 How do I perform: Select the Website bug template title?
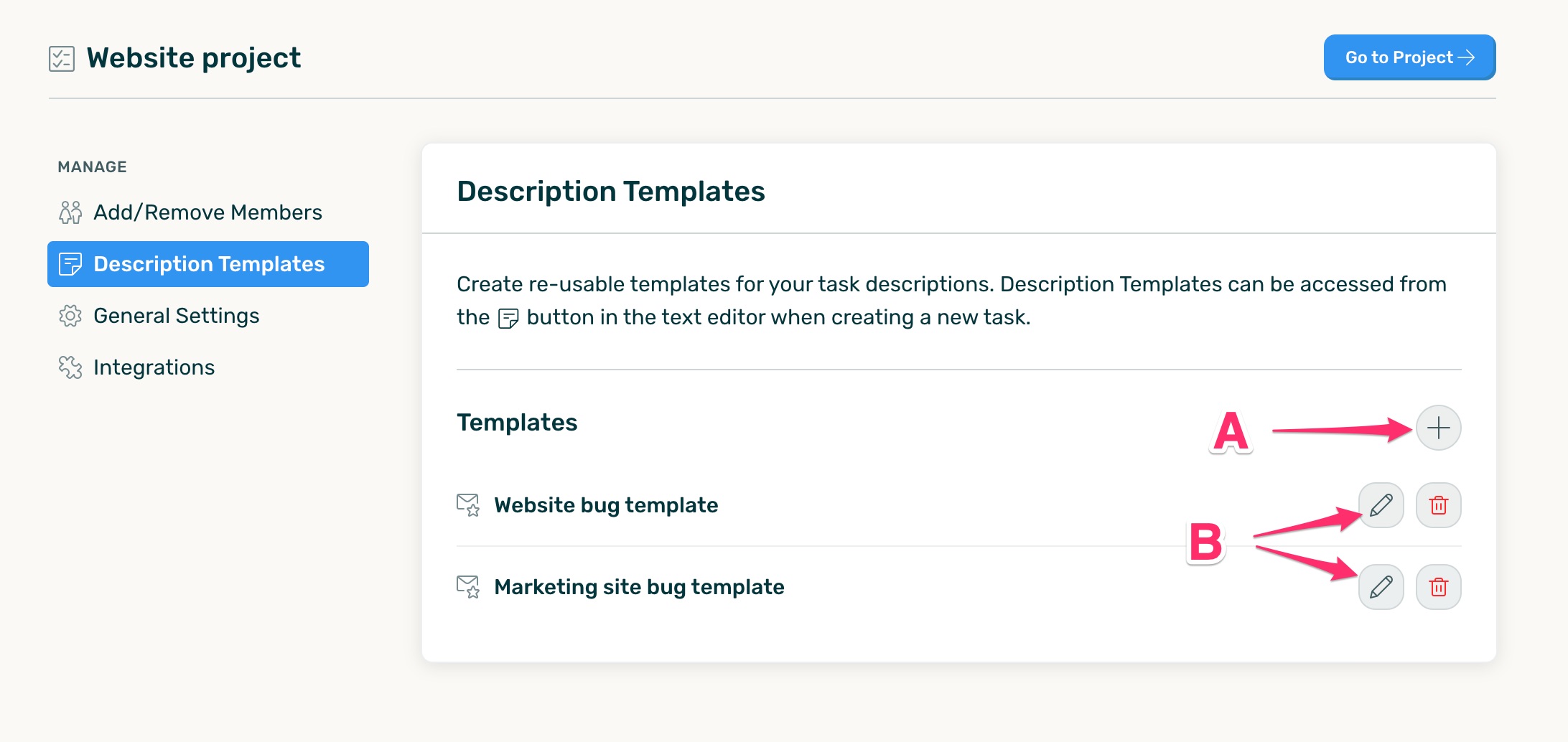click(605, 504)
